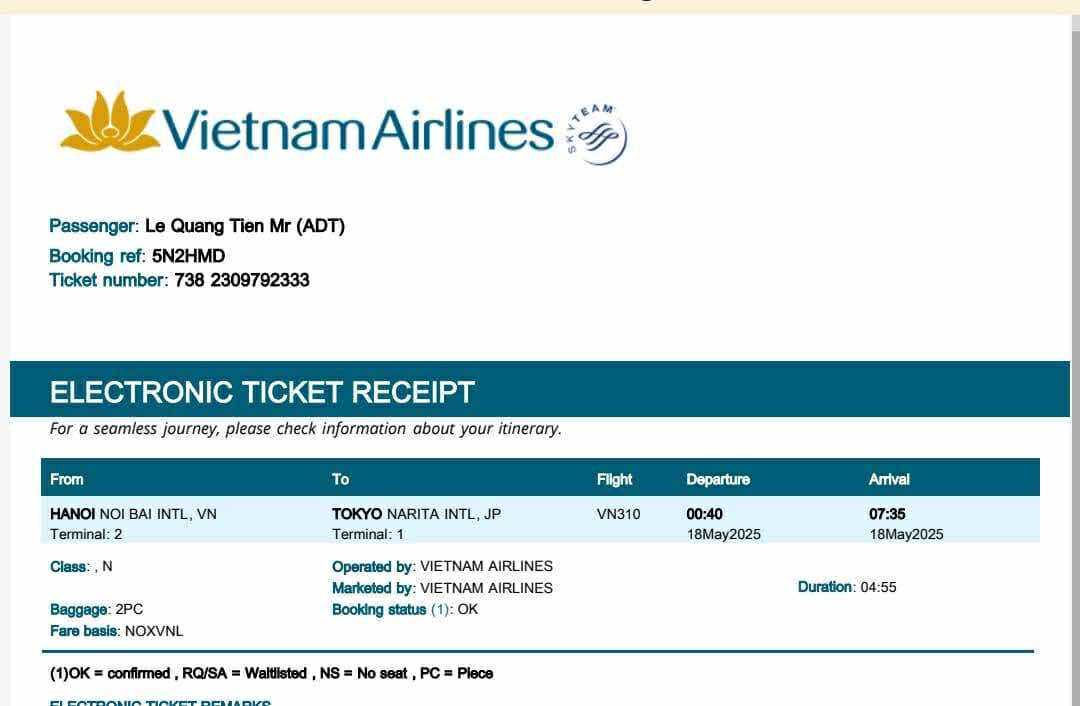
Task: Click the booking reference 5N2HMD
Action: (x=188, y=256)
